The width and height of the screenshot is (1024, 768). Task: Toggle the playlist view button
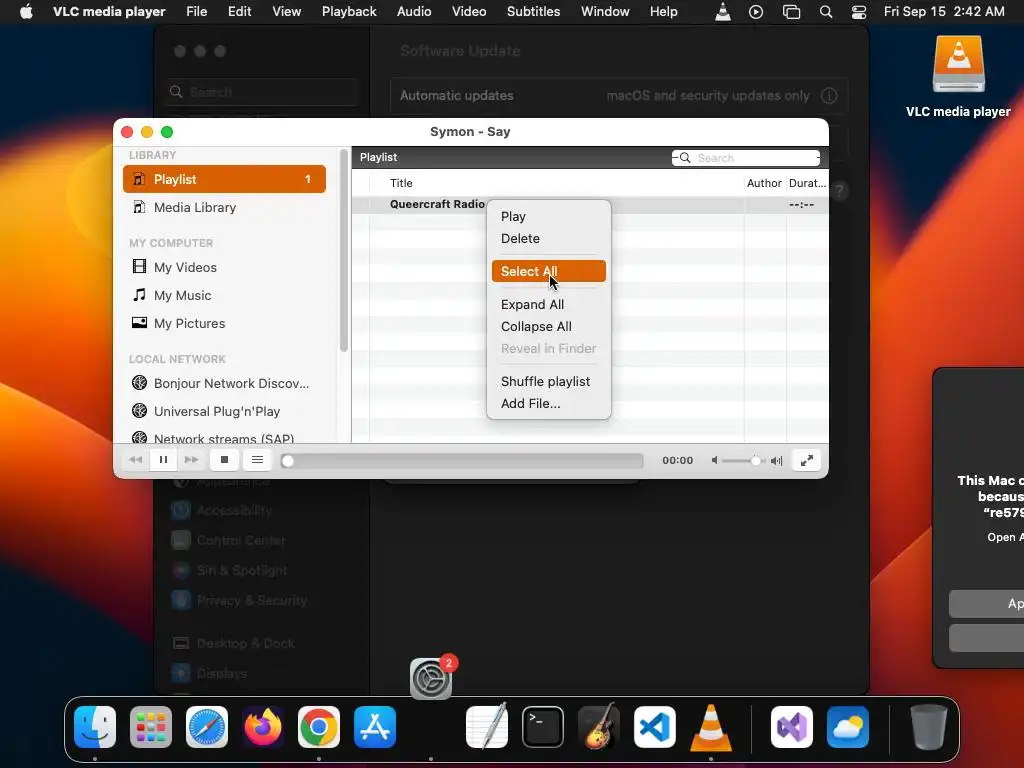(x=257, y=460)
